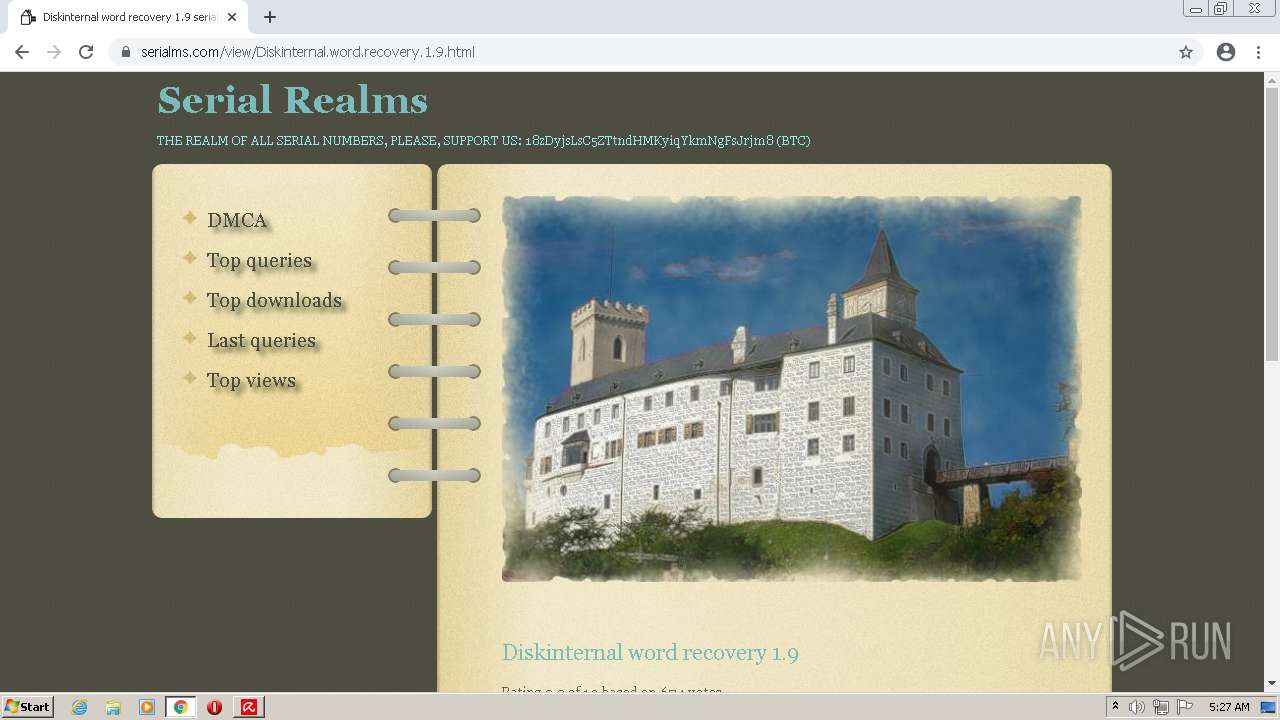
Task: View site info via the lock icon
Action: point(126,52)
